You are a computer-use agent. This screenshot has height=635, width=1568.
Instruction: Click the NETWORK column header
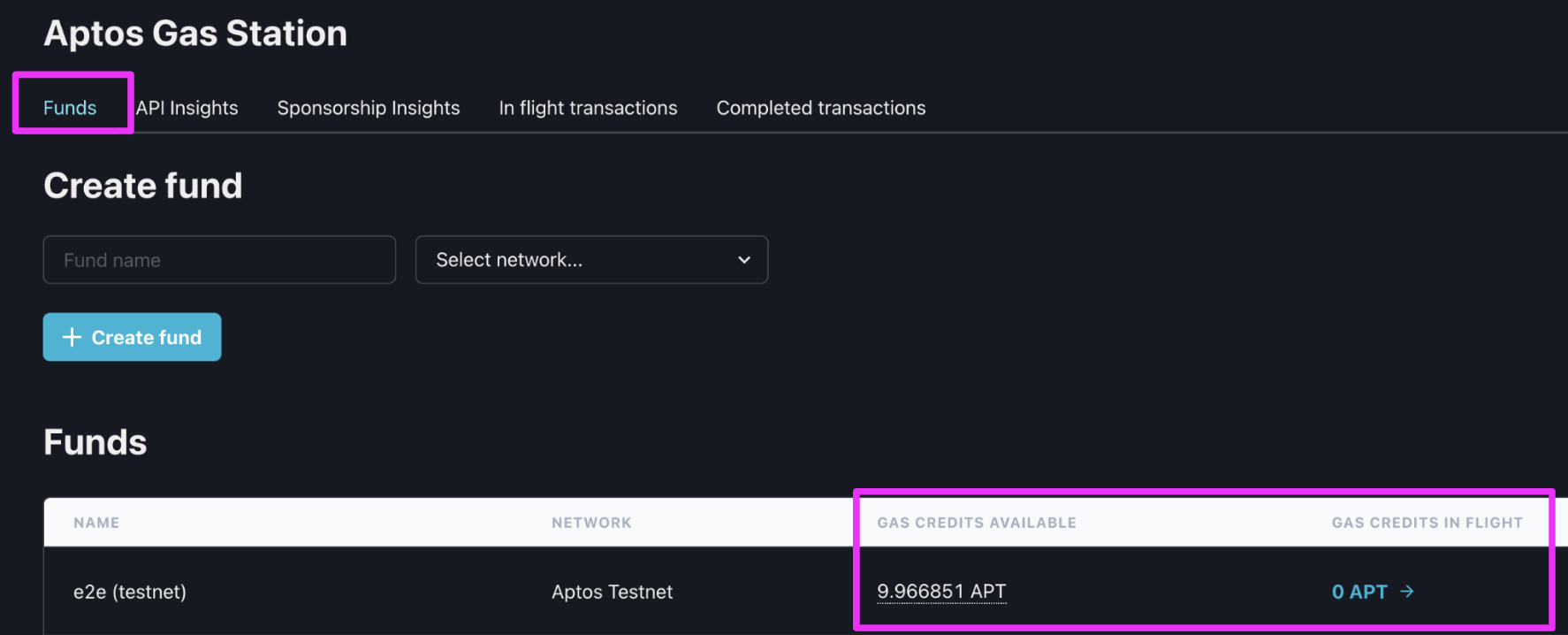(591, 523)
